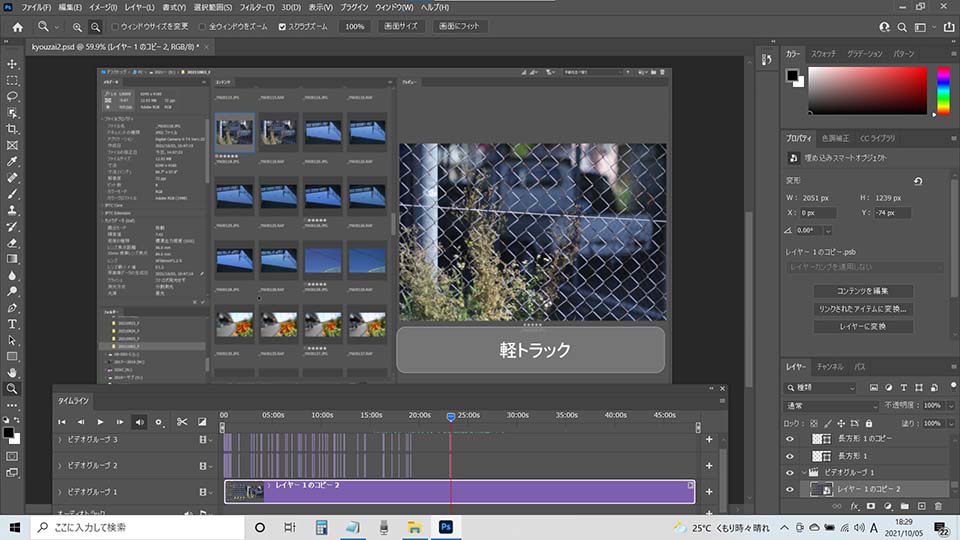Open 不透明度 opacity dropdown arrow
This screenshot has height=540, width=960.
pyautogui.click(x=950, y=406)
